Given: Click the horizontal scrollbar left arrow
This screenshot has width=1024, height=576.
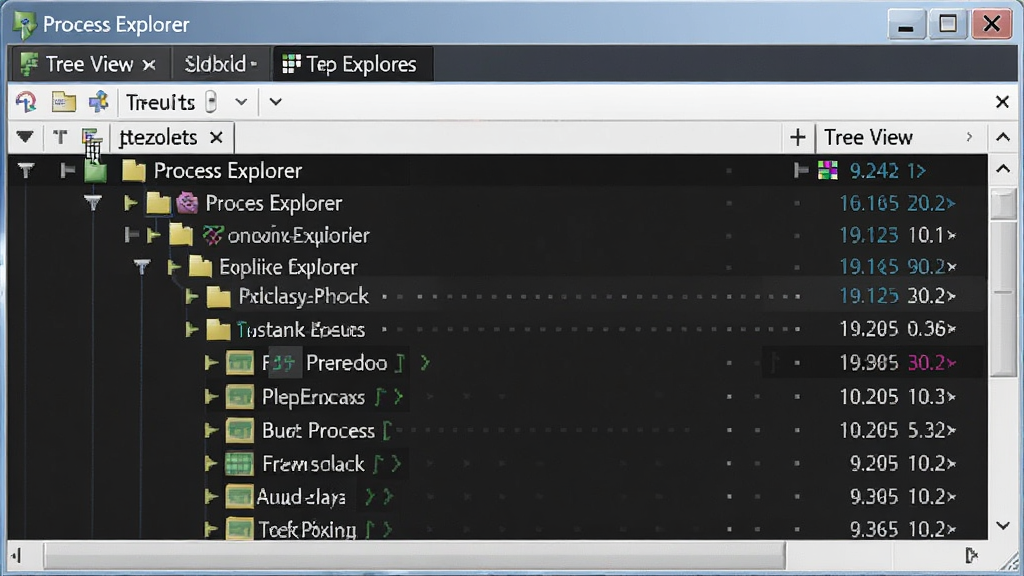Looking at the screenshot, I should (16, 556).
